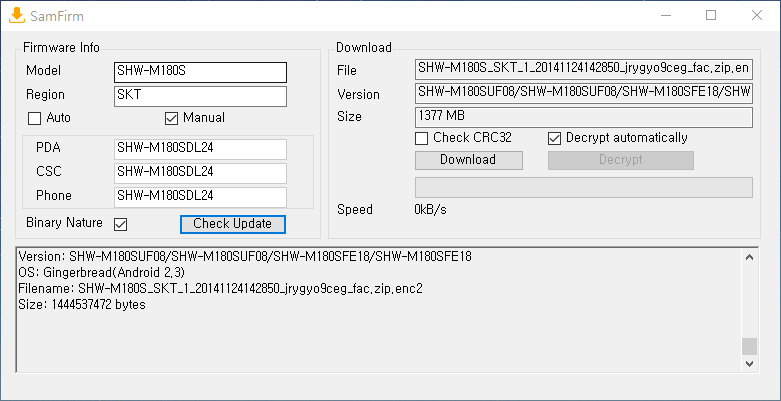
Task: Click the log scrollbar down arrow
Action: (x=749, y=364)
